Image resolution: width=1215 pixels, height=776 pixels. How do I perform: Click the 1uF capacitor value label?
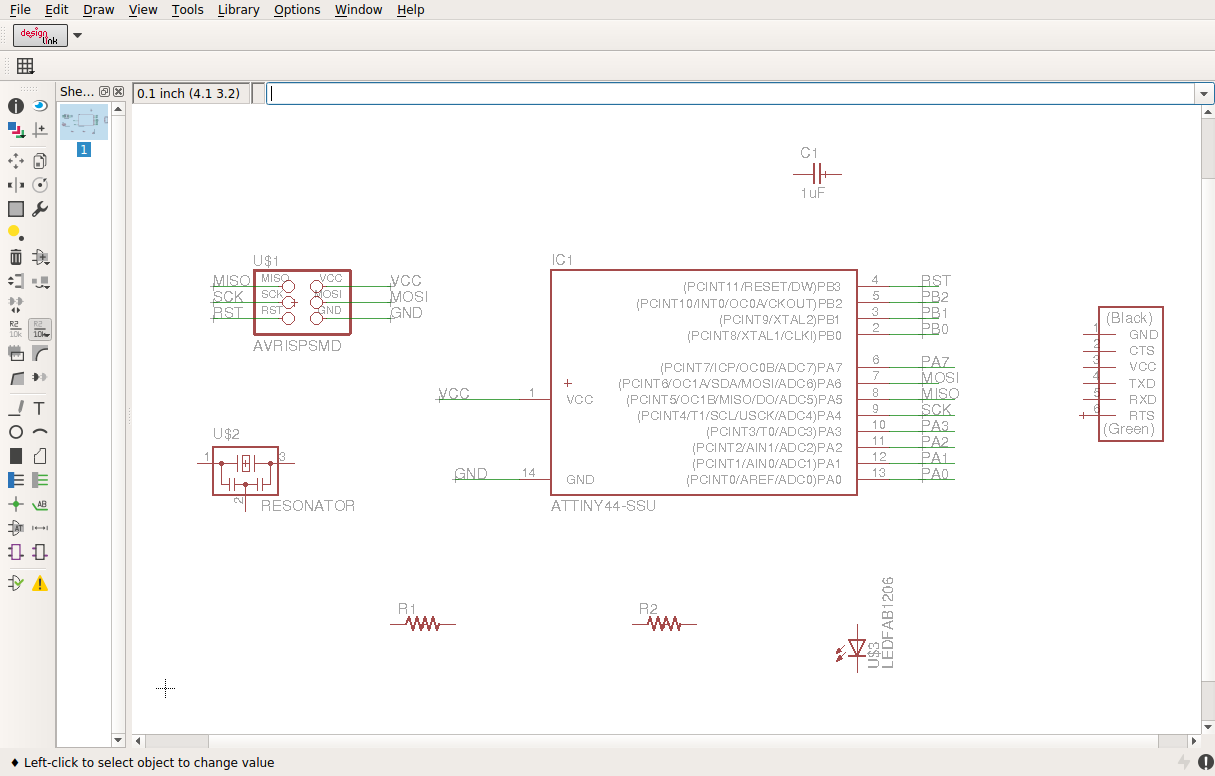tap(812, 192)
